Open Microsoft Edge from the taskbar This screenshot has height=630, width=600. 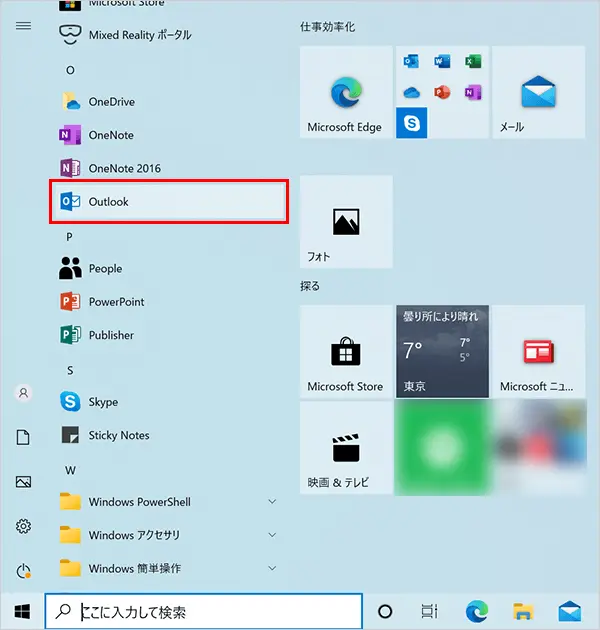point(477,611)
